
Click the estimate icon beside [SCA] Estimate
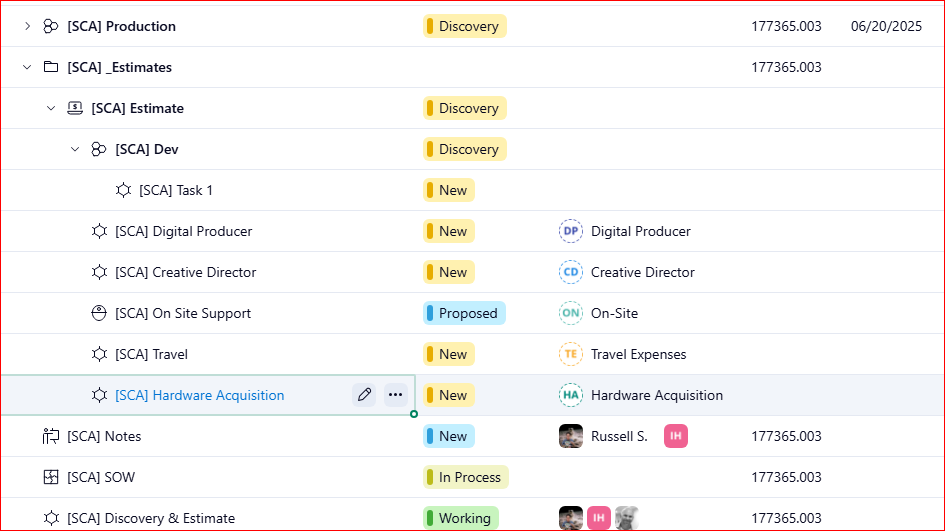tap(75, 108)
